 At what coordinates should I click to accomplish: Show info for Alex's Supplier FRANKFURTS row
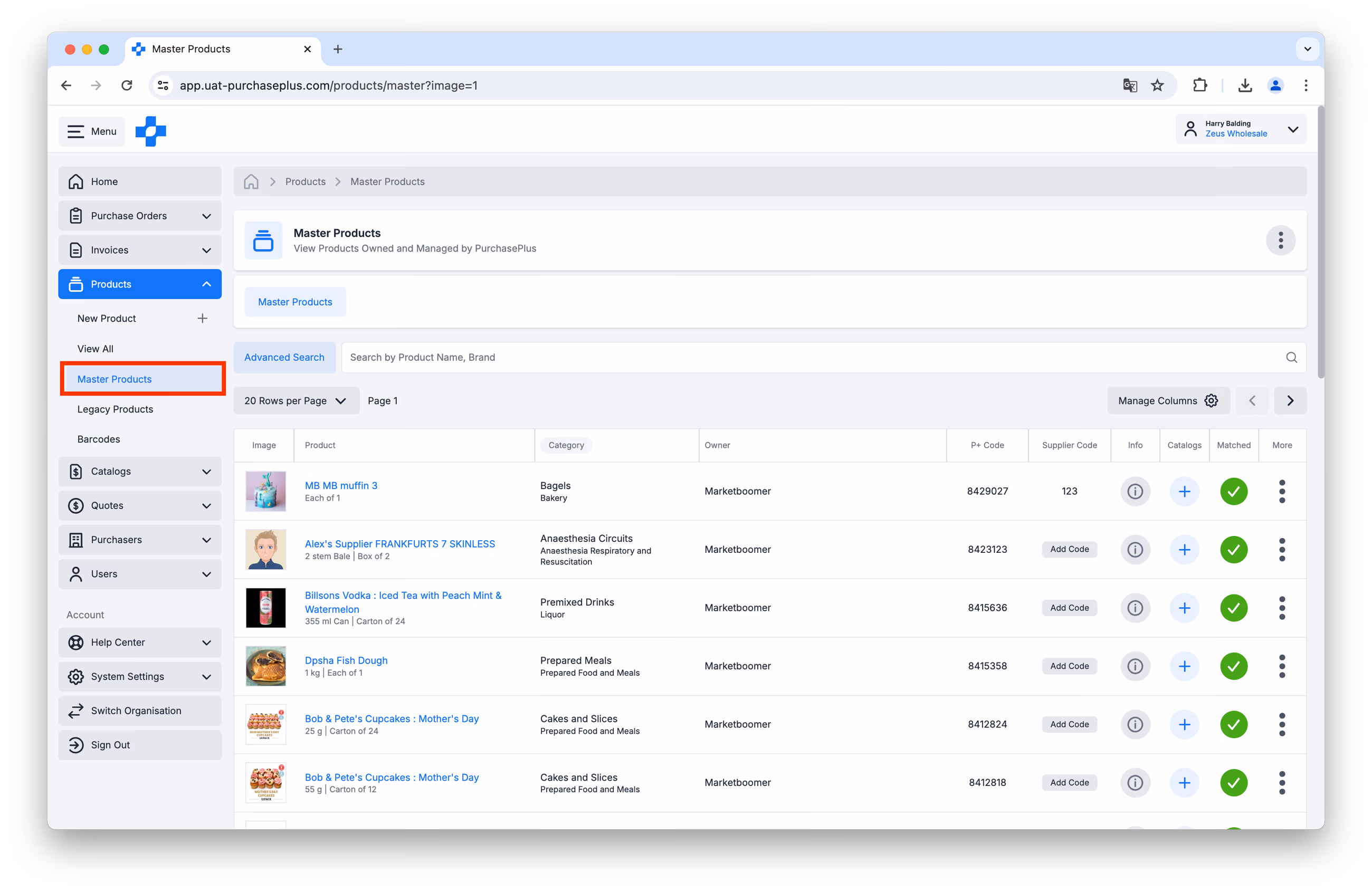(x=1135, y=550)
